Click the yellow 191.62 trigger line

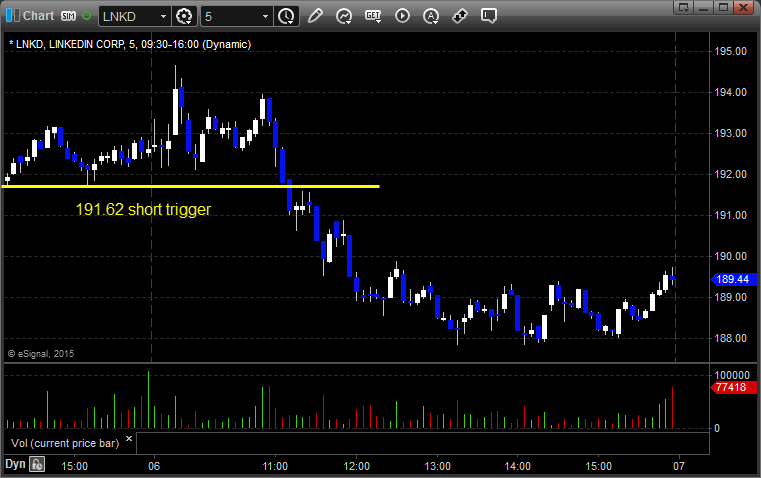click(x=191, y=186)
